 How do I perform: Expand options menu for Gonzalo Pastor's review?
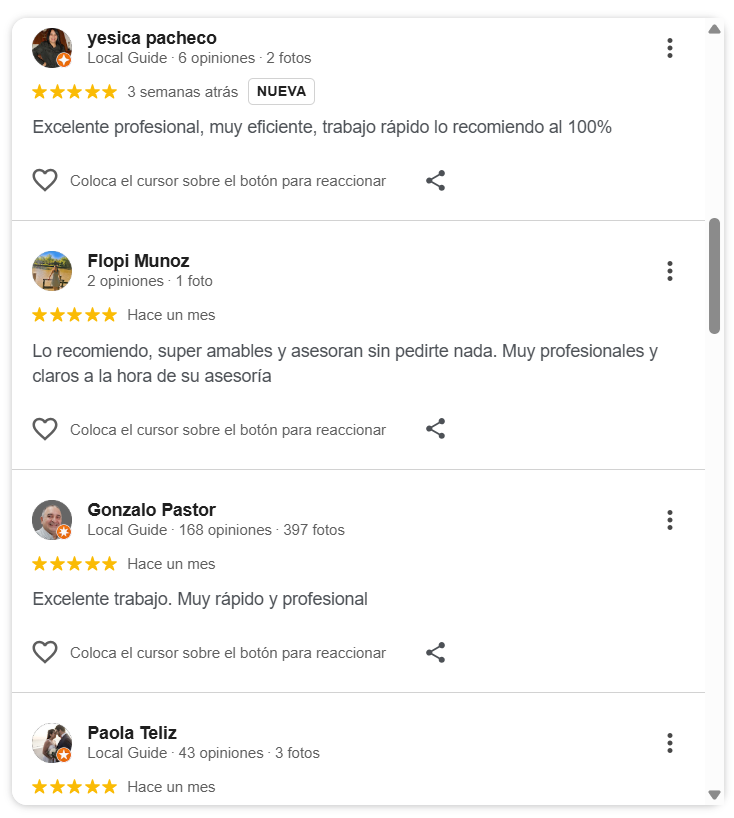[x=669, y=520]
